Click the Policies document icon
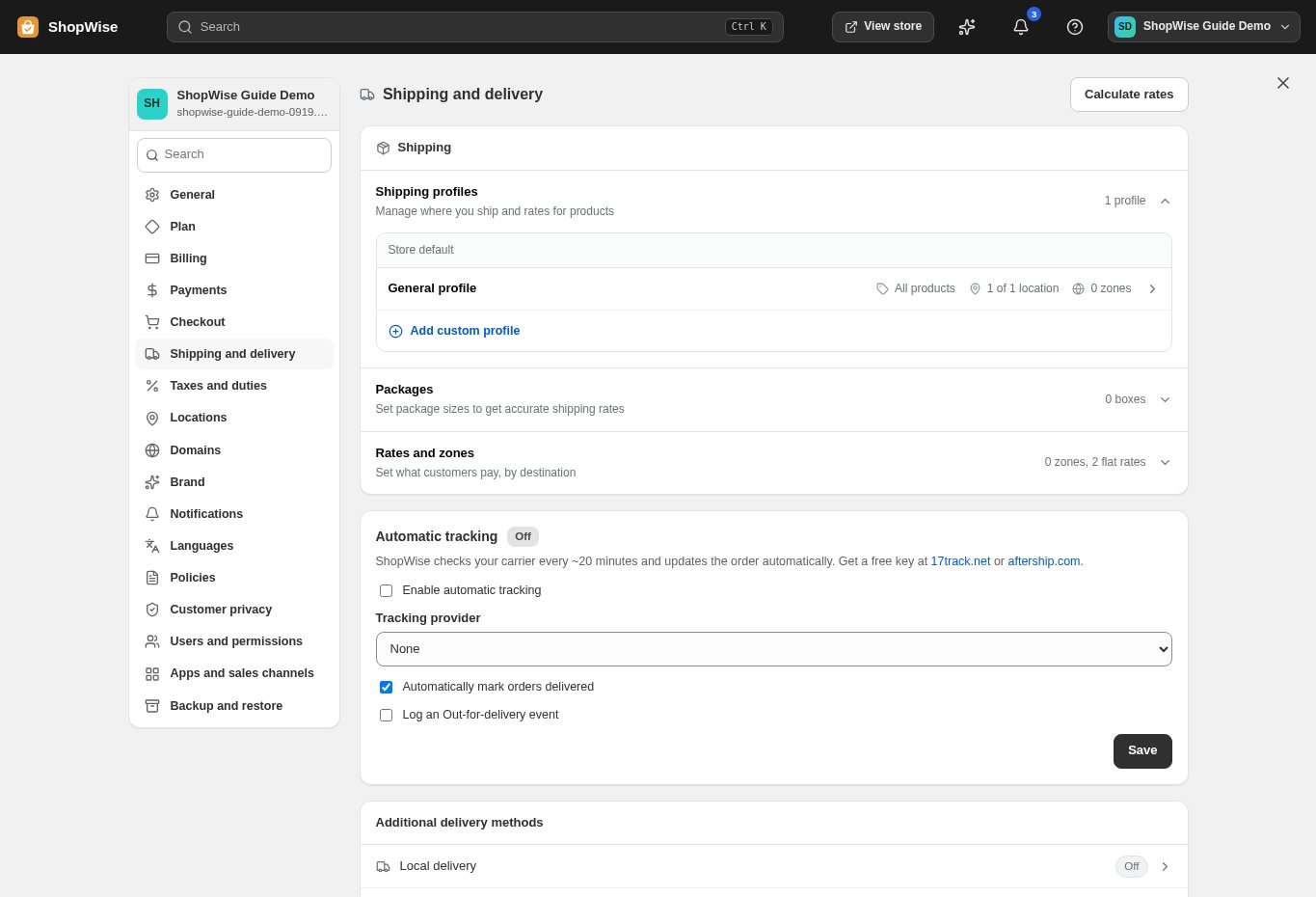 (x=152, y=578)
